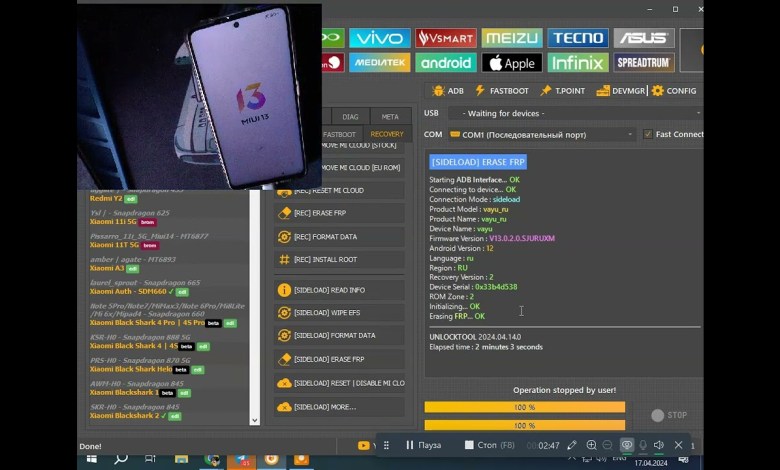This screenshot has height=470, width=780.
Task: Open T.POINT test point tool
Action: [562, 91]
